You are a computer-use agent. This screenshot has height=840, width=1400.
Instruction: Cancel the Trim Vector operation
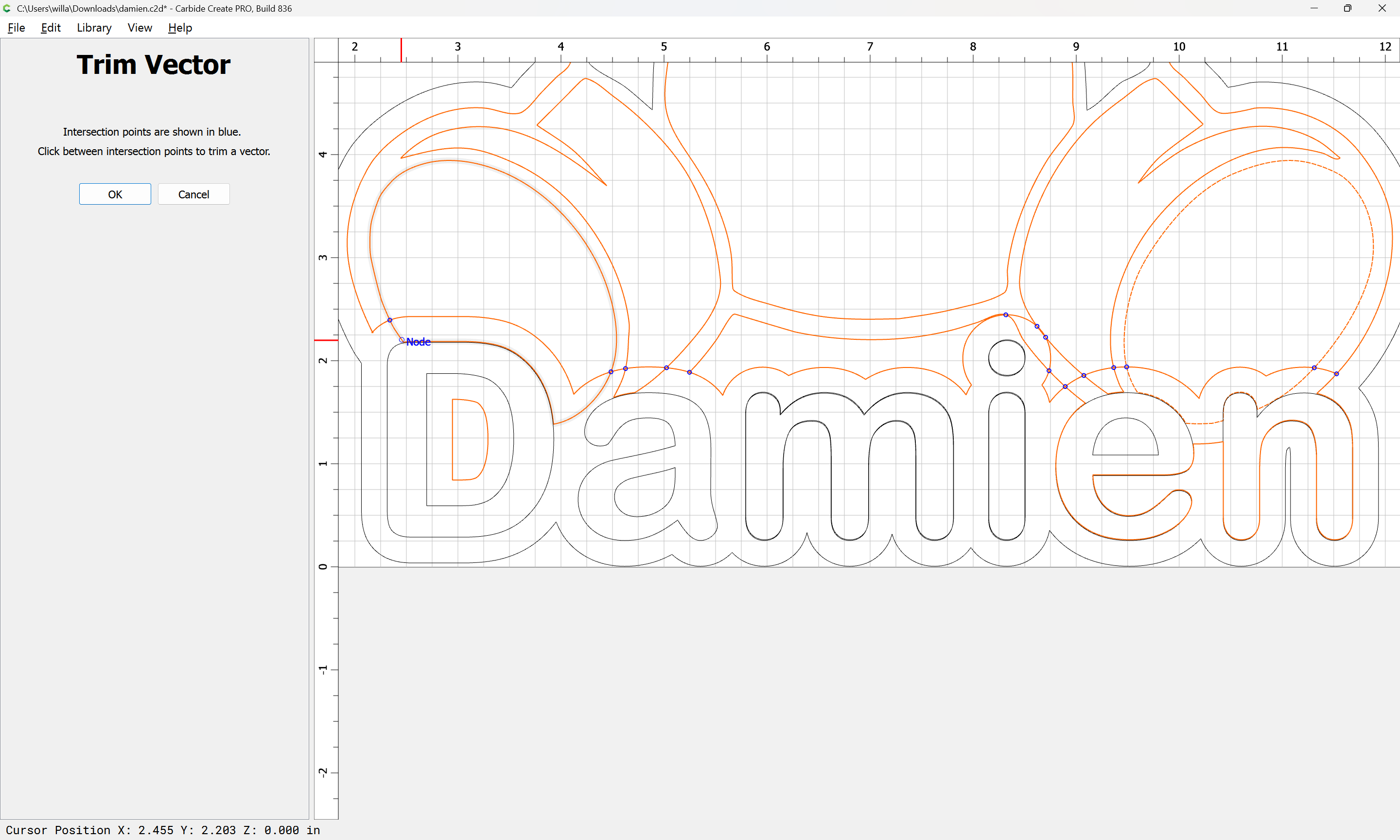click(x=193, y=194)
